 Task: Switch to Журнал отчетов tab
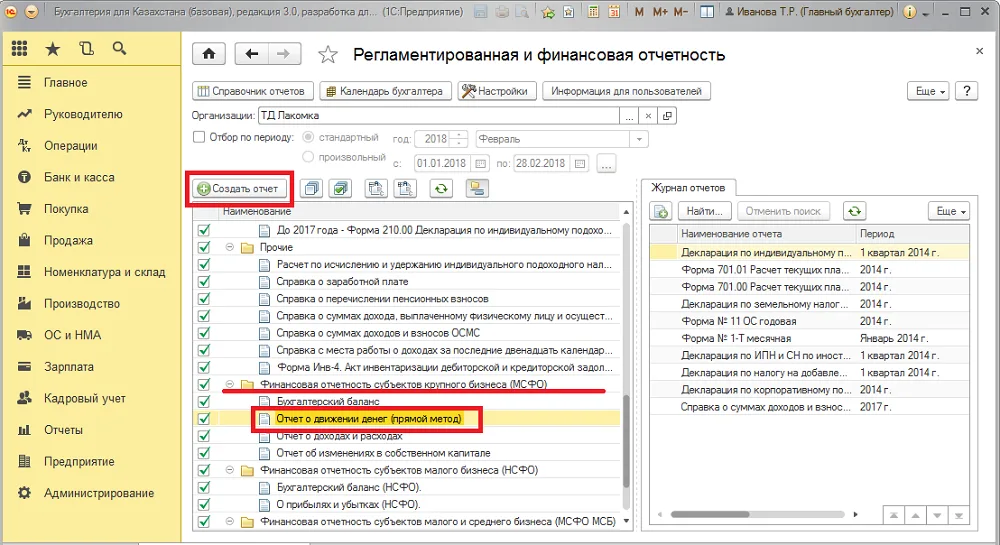[x=688, y=187]
